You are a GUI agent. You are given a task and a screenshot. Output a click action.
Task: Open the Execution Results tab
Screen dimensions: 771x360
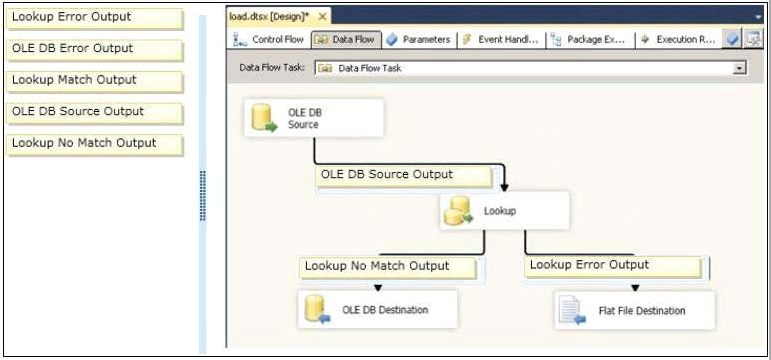(x=679, y=40)
